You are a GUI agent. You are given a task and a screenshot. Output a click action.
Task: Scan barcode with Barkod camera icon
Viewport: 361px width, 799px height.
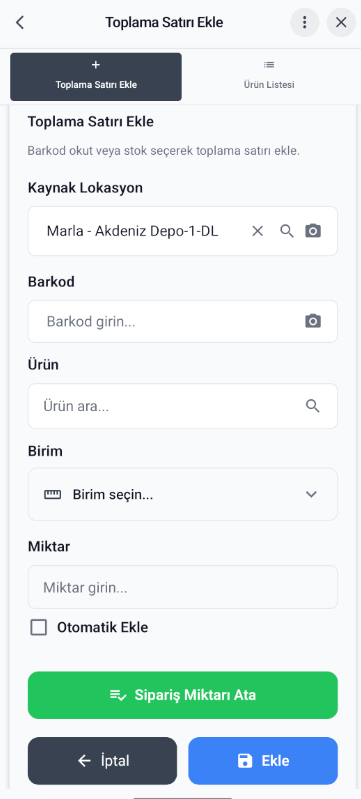click(313, 322)
